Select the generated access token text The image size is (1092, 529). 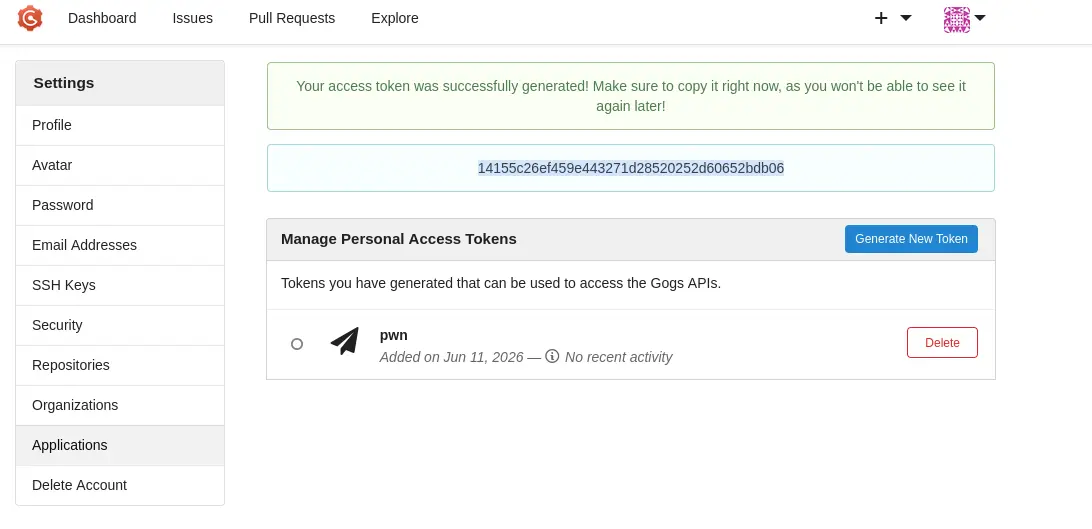click(x=631, y=168)
